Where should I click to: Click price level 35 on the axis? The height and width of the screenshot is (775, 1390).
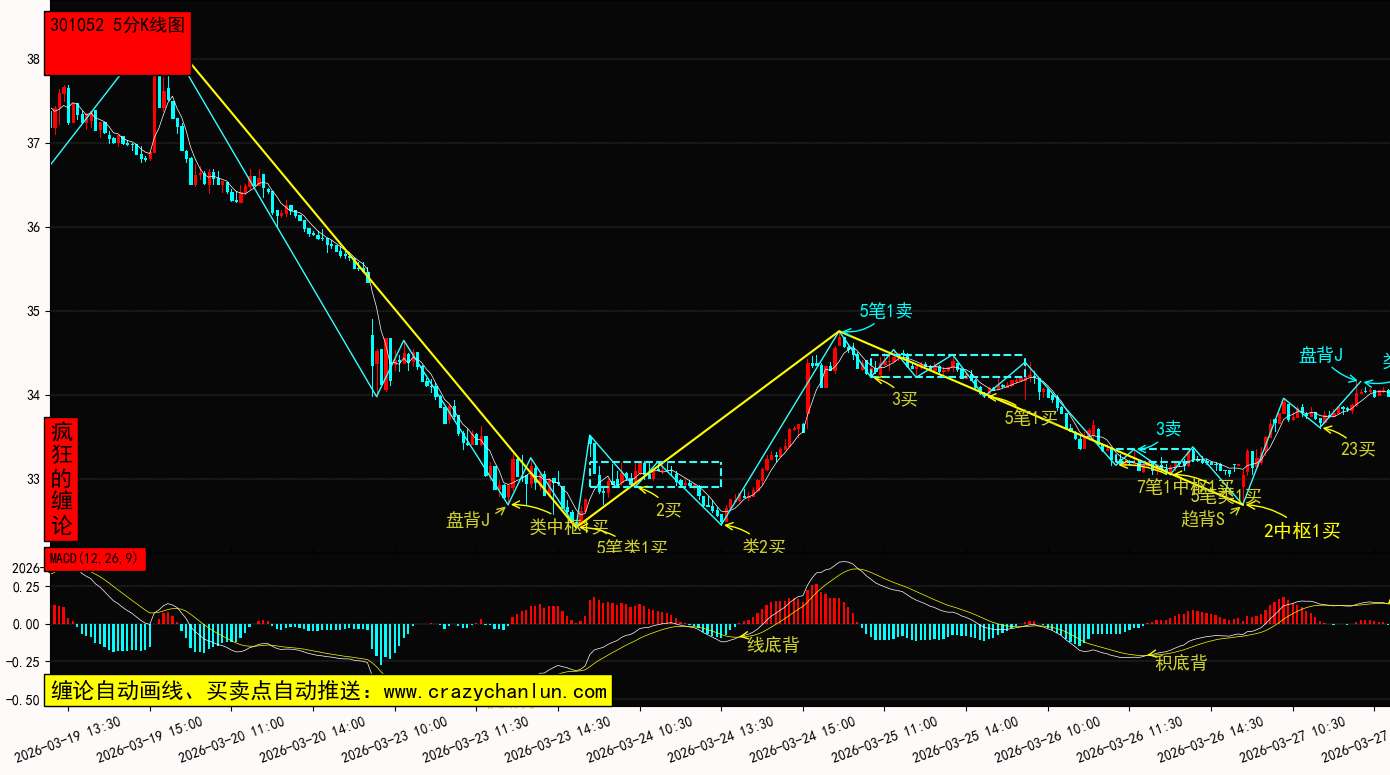33,311
